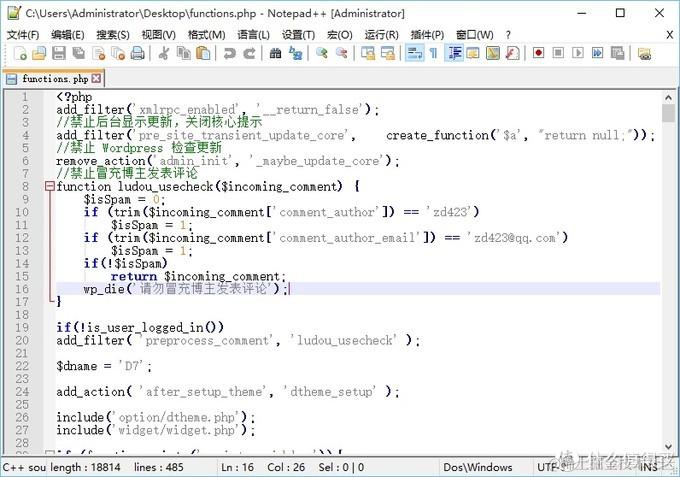Create a new file with the New toolbar icon
This screenshot has width=680, height=477.
(20, 53)
